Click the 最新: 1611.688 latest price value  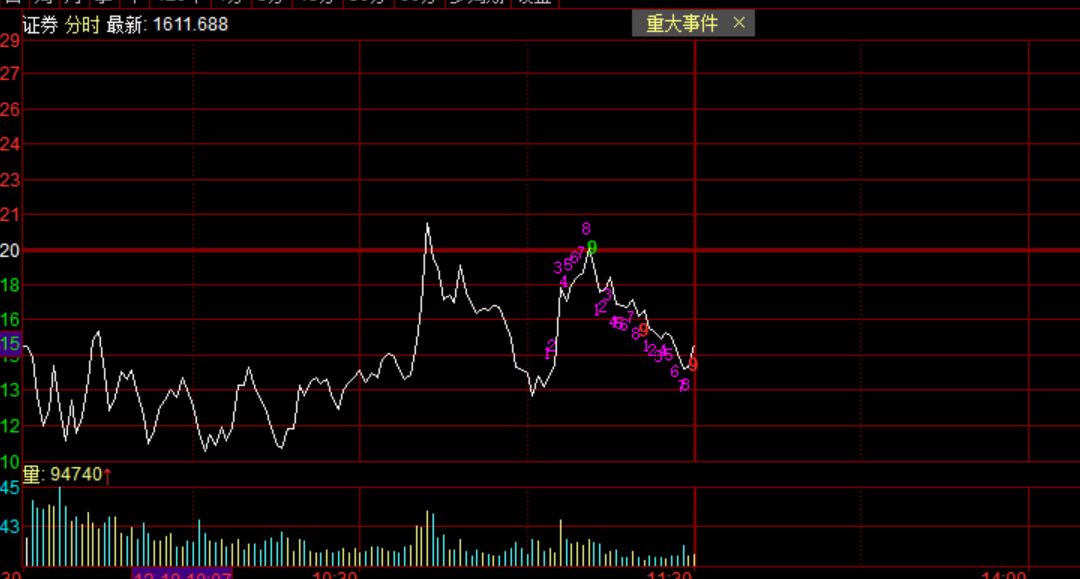point(167,25)
